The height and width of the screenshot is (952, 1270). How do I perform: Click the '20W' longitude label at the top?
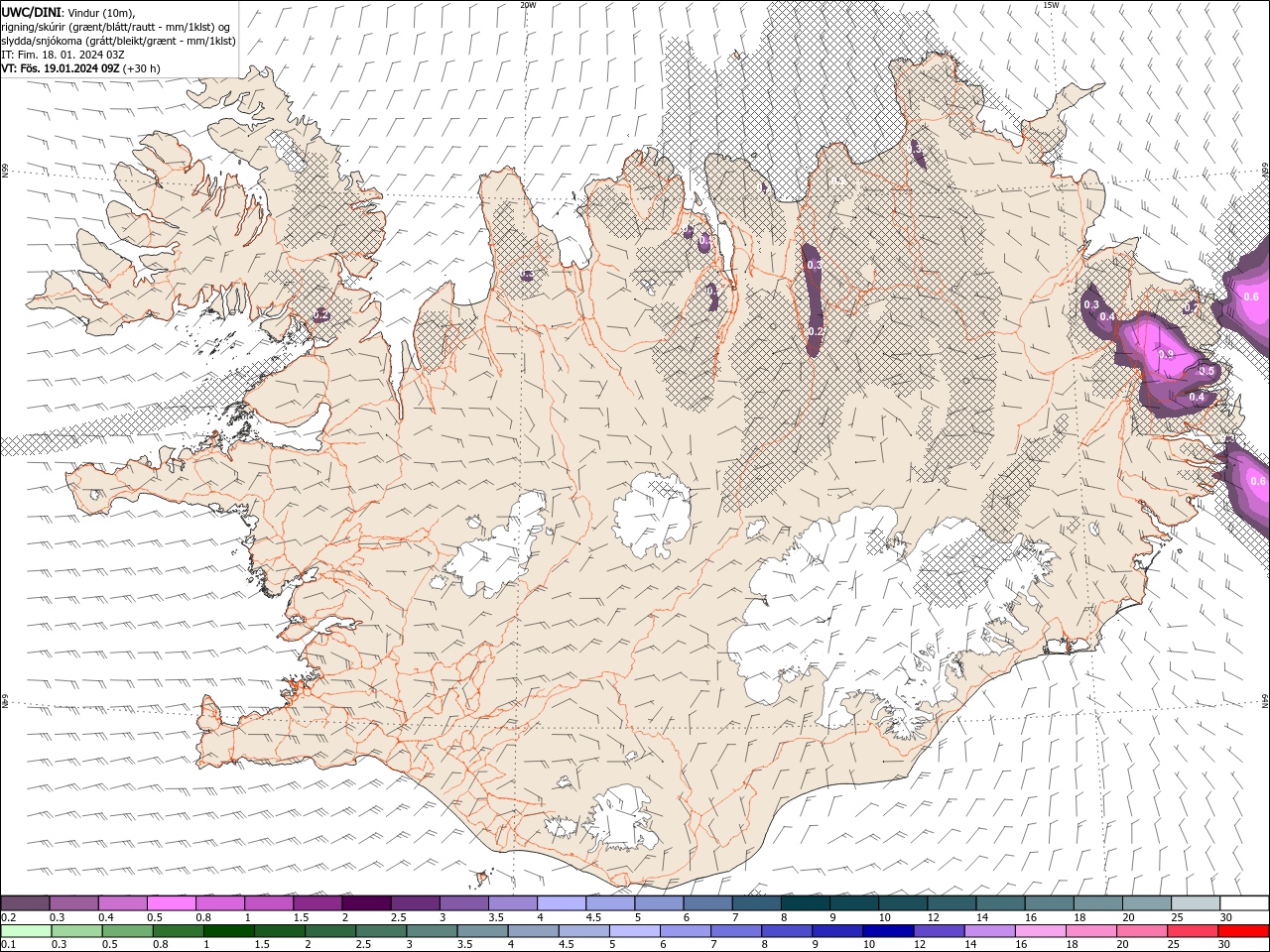pos(528,5)
